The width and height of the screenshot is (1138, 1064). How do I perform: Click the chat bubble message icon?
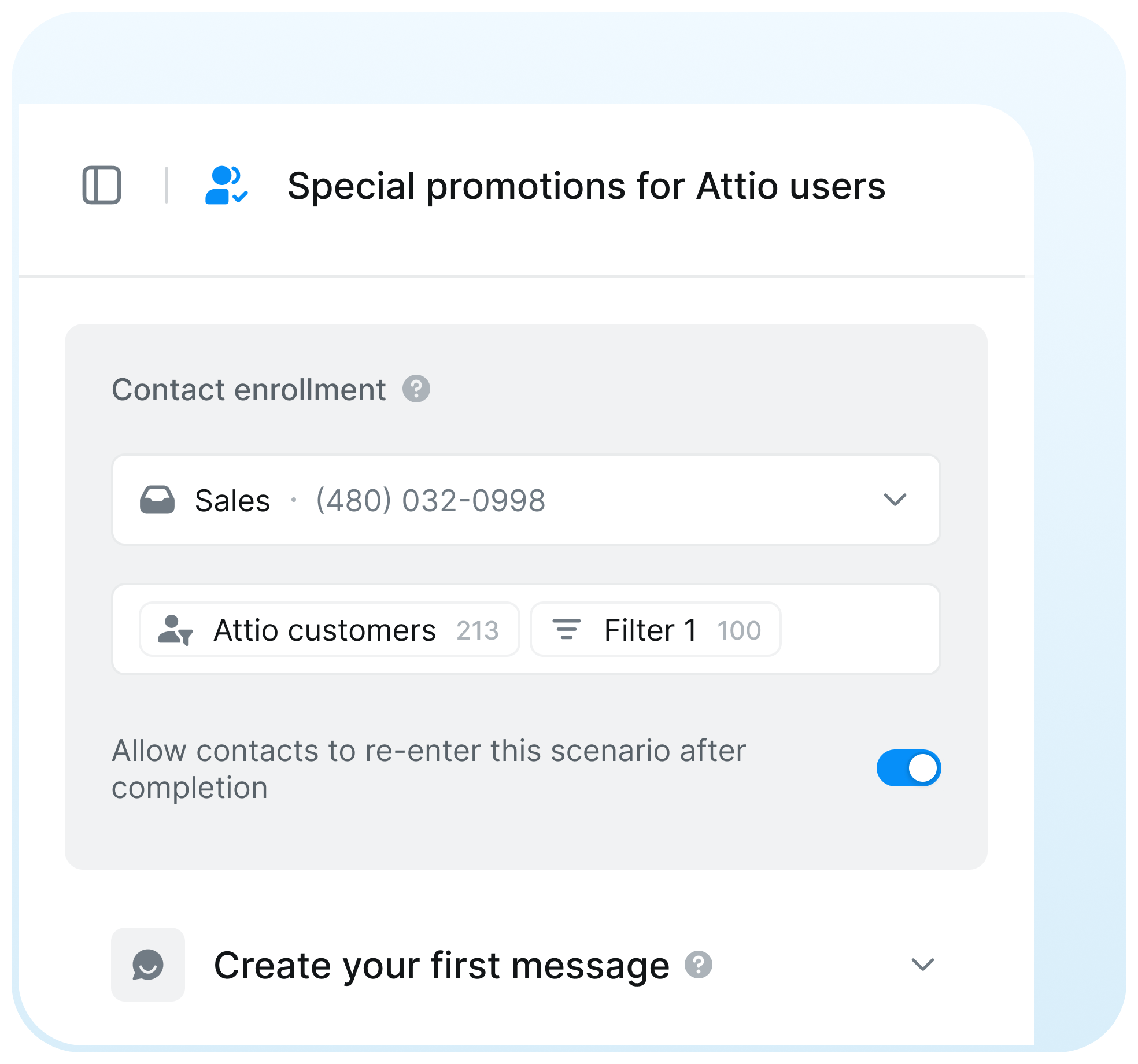[x=147, y=964]
